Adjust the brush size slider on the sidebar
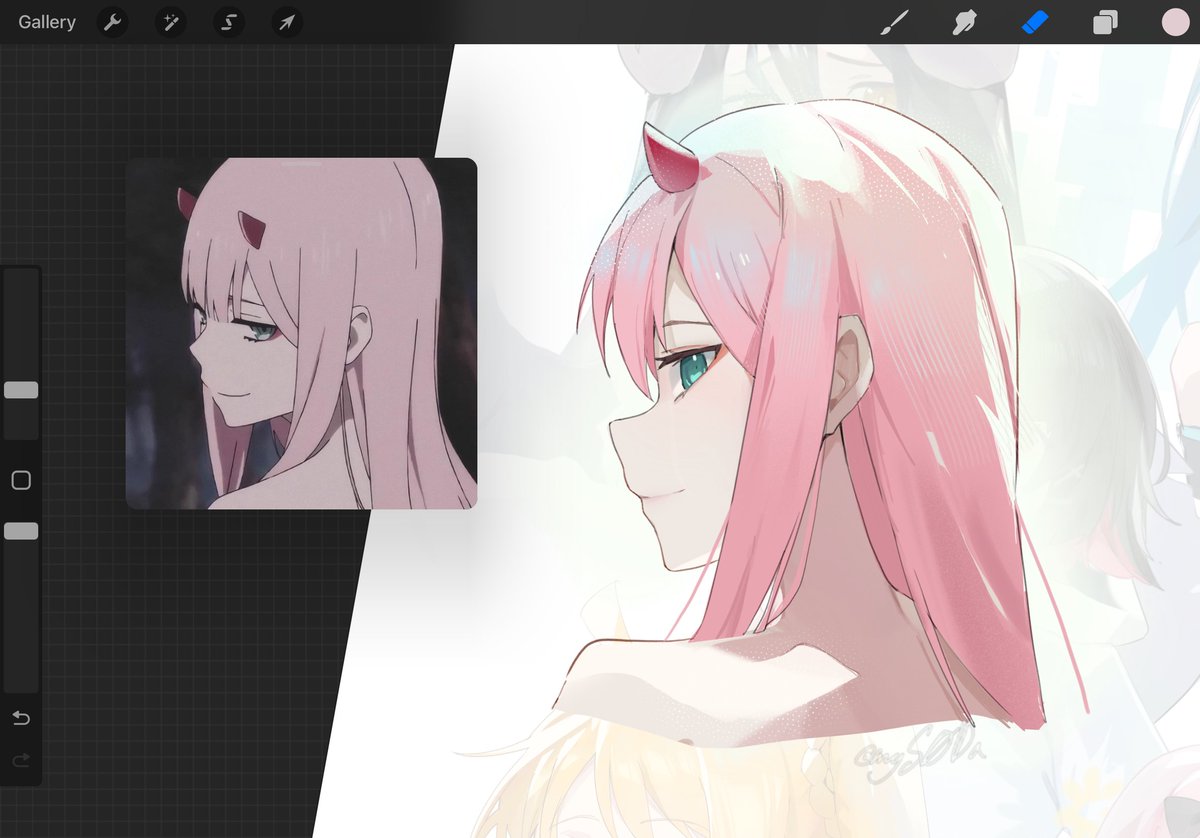Screen dimensions: 1200x838 pyautogui.click(x=20, y=390)
